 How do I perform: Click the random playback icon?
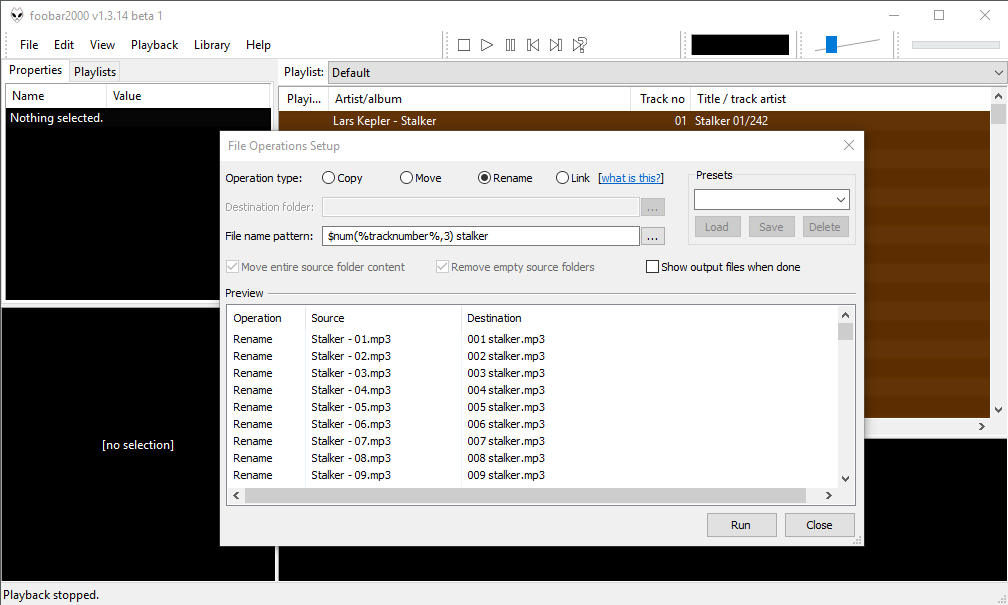point(580,45)
